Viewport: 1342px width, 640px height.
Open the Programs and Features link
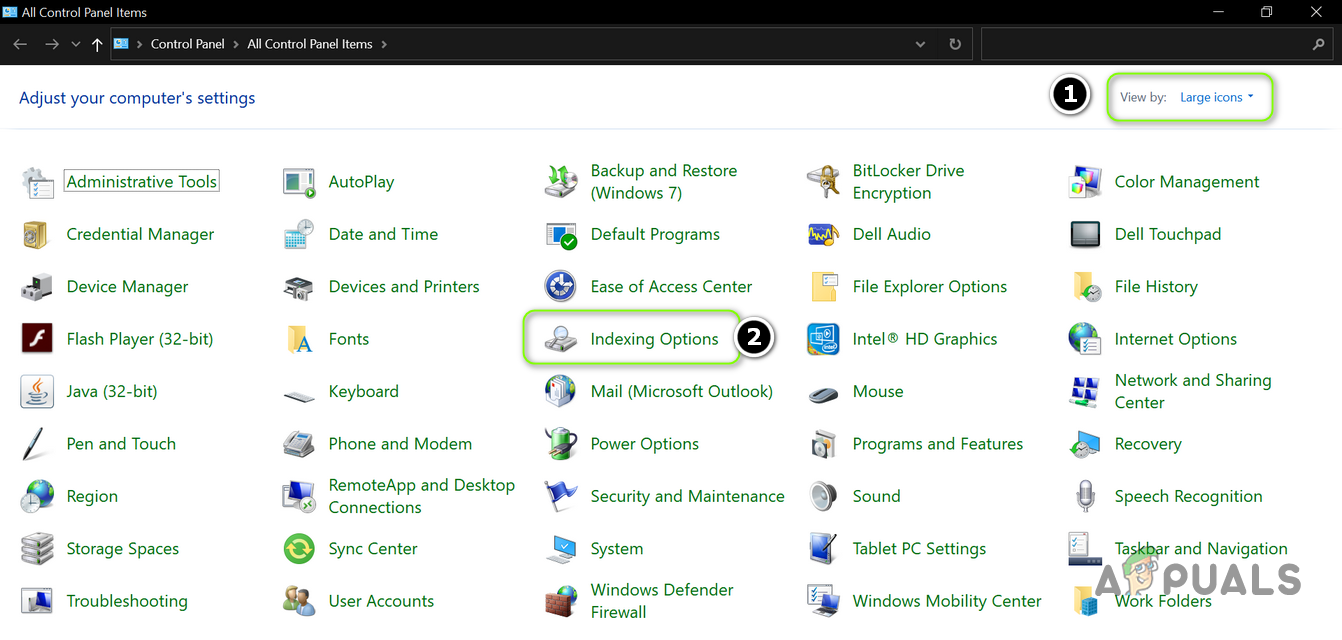pyautogui.click(x=937, y=444)
